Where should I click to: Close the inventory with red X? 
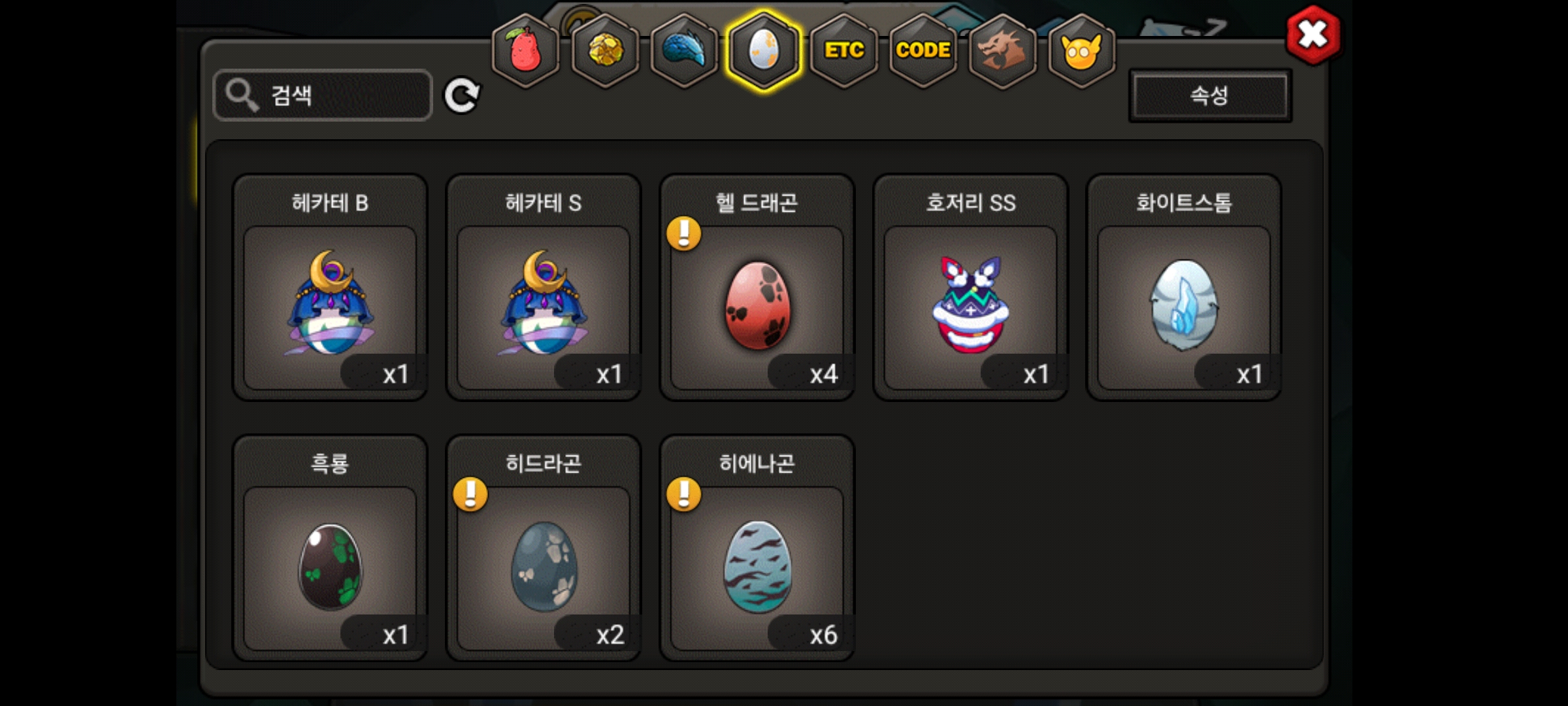[1313, 35]
